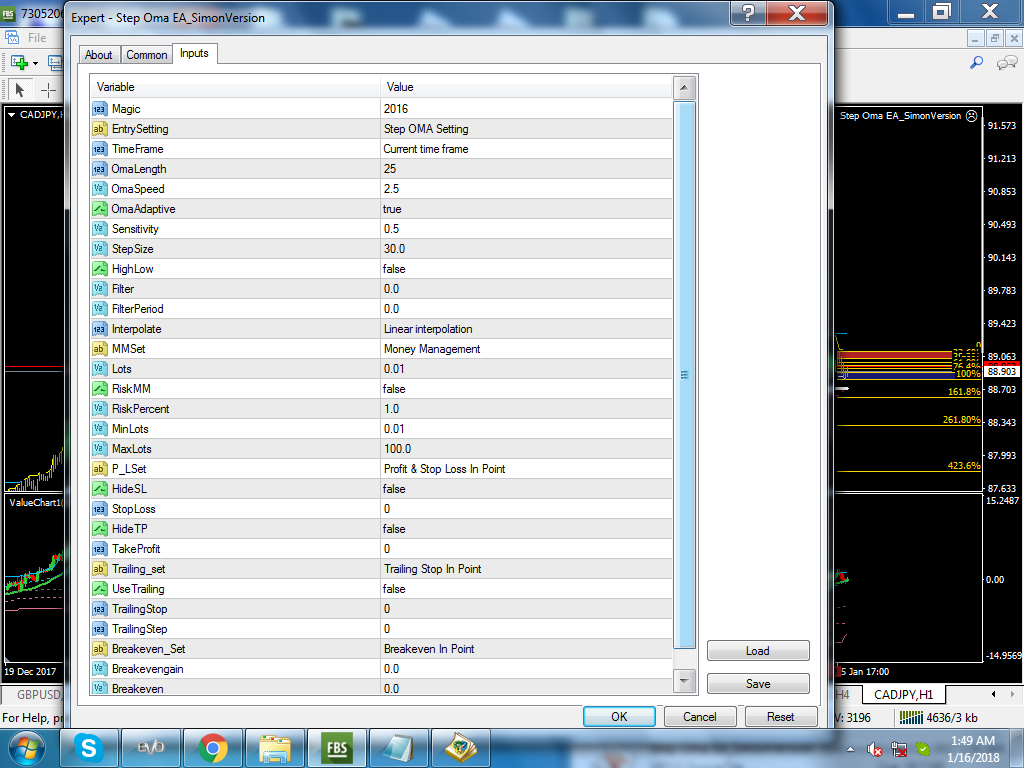This screenshot has height=768, width=1024.
Task: Click the EntrySetting string type icon
Action: 99,129
